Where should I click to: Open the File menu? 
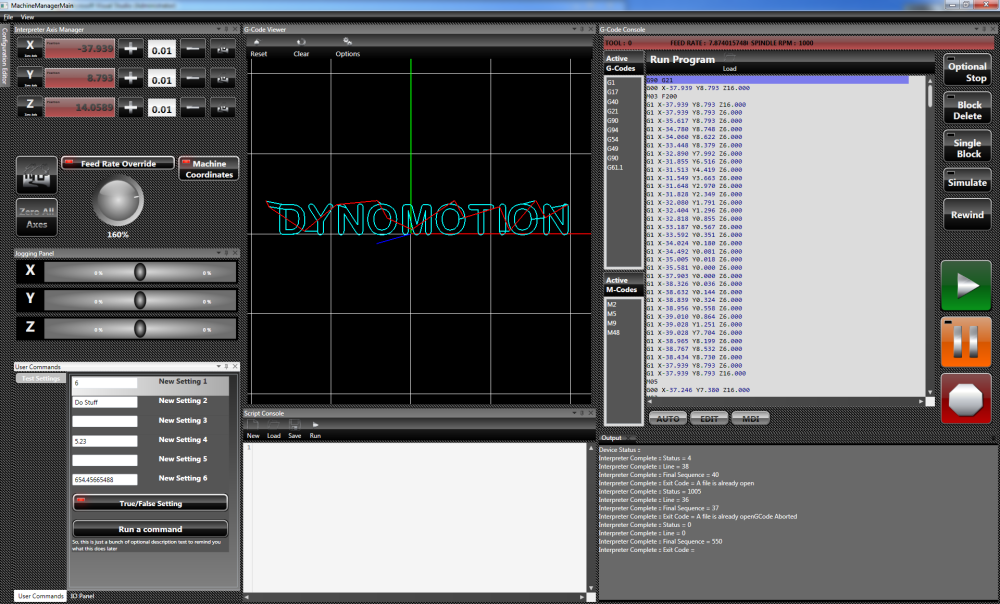click(8, 17)
